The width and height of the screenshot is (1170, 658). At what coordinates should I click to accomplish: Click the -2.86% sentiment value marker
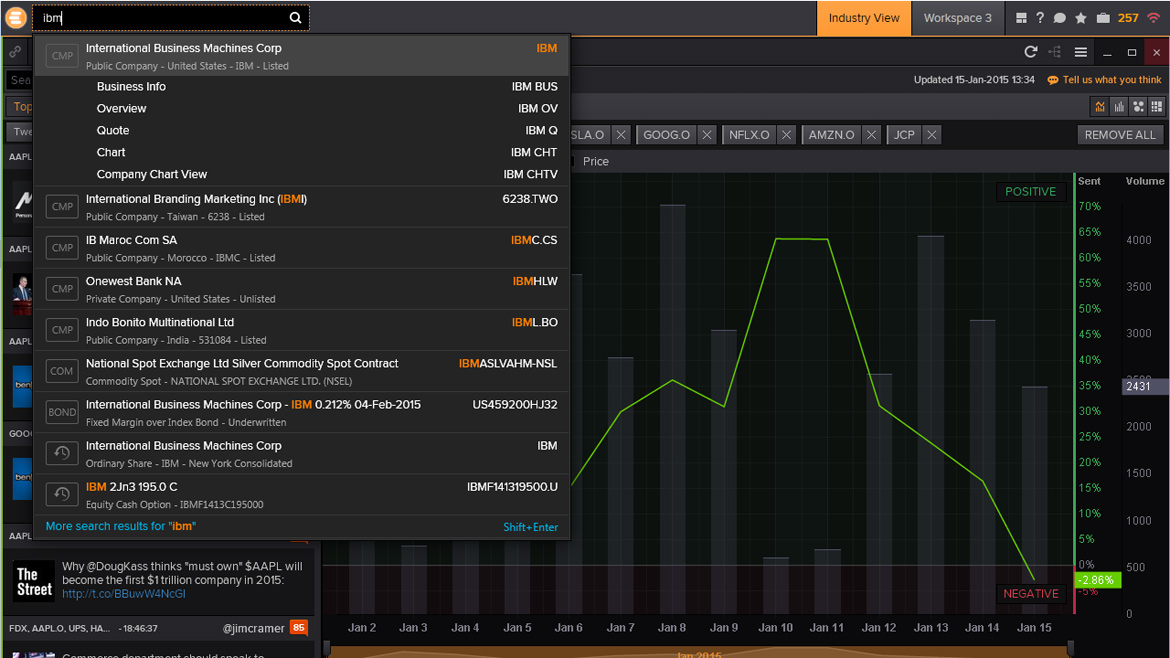tap(1098, 580)
